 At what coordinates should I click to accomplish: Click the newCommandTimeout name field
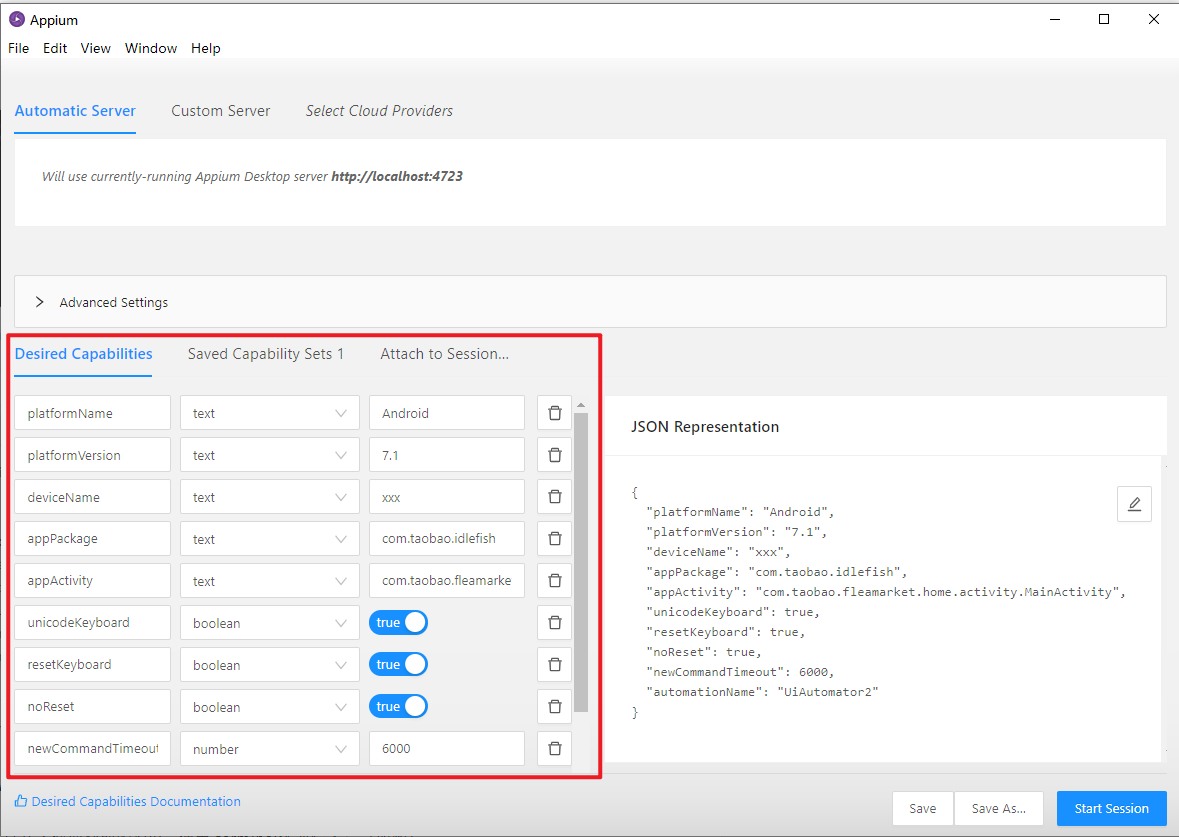click(92, 748)
